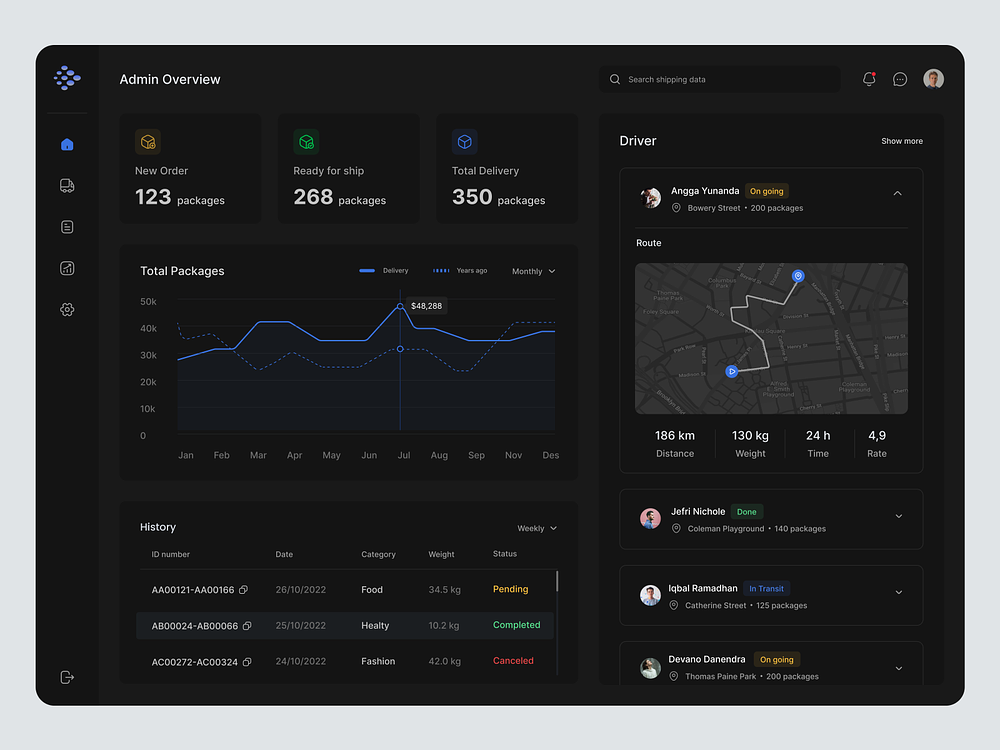The width and height of the screenshot is (1000, 750).
Task: Open the notifications bell
Action: pyautogui.click(x=869, y=79)
